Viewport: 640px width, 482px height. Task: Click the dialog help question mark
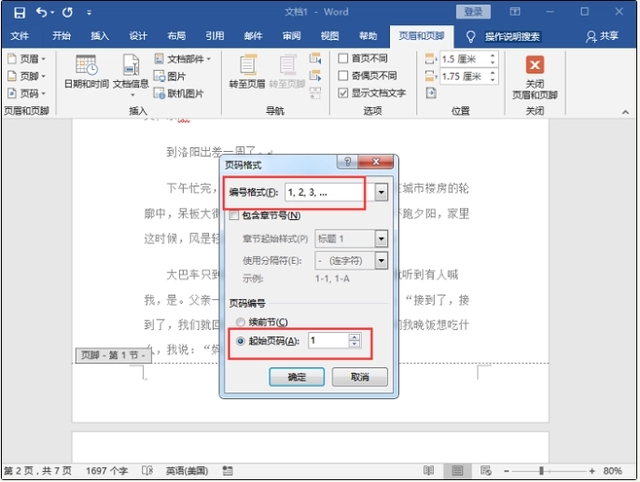[345, 163]
